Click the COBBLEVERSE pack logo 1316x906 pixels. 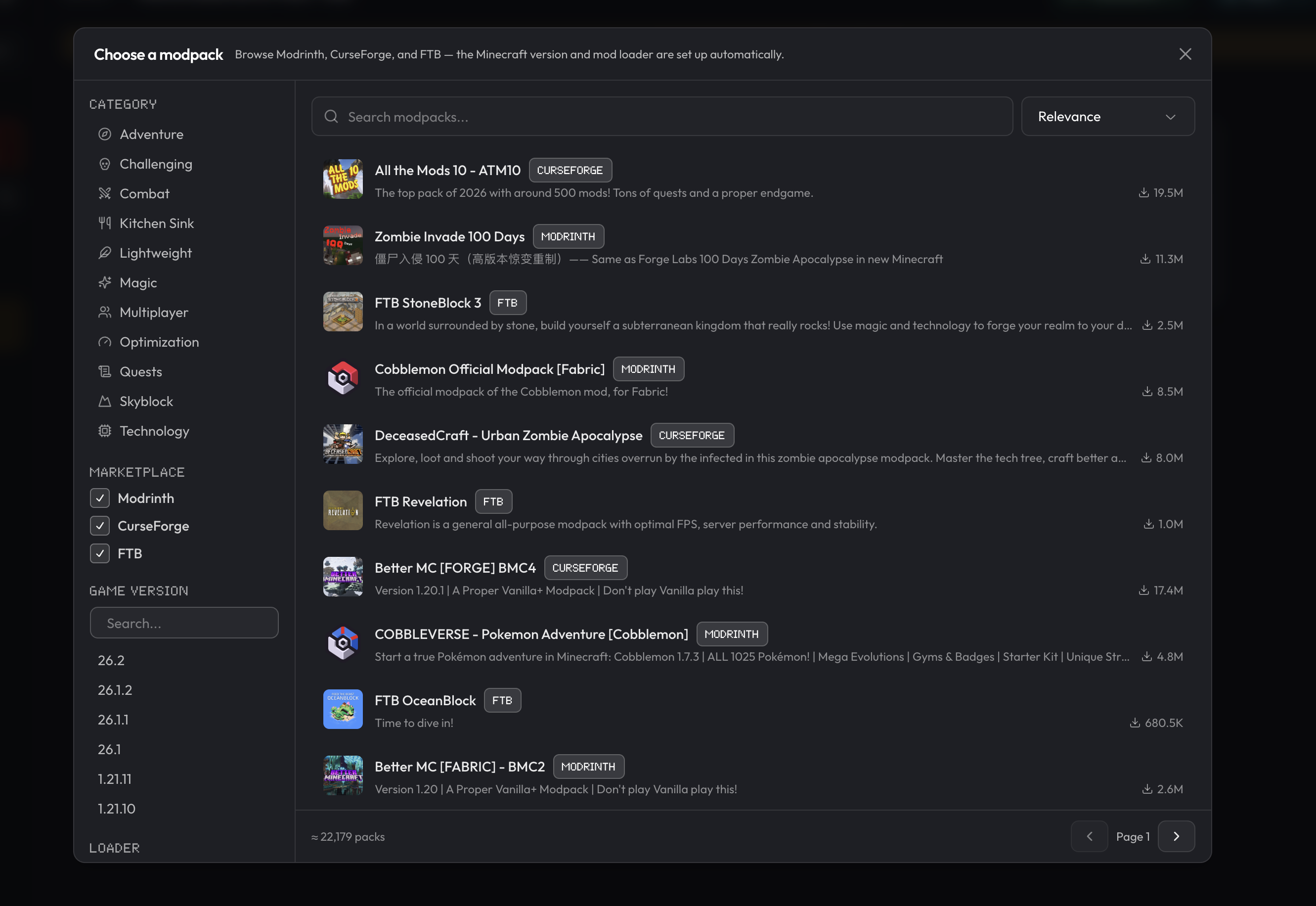pos(343,643)
